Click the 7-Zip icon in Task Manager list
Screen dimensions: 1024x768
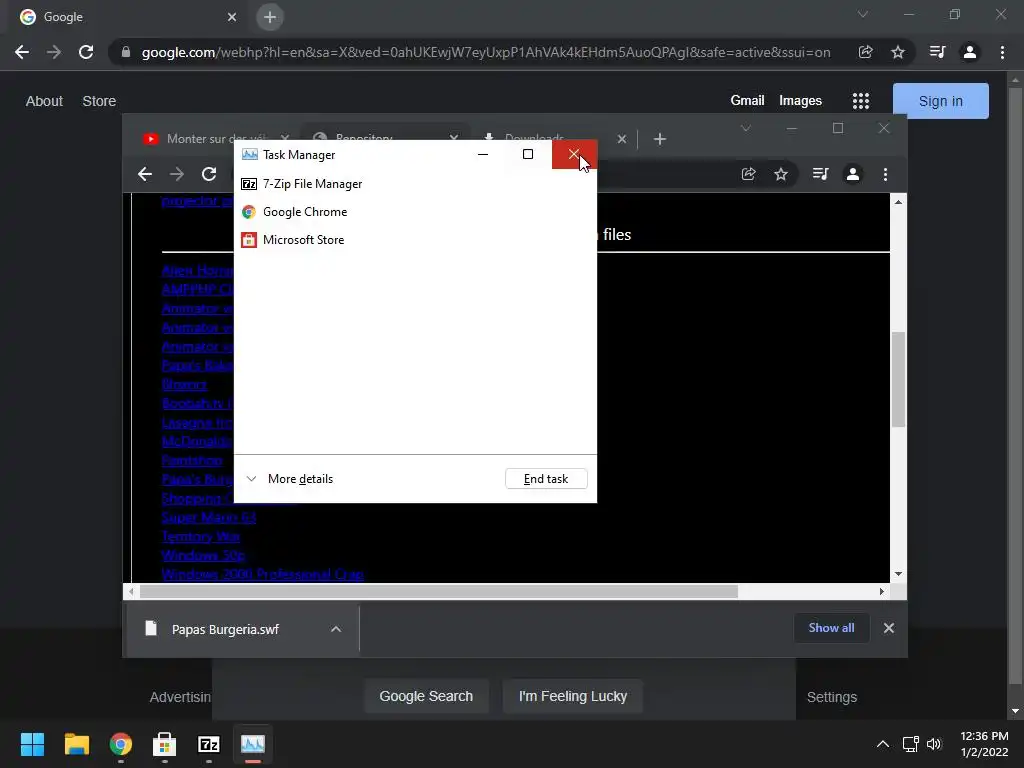(249, 184)
